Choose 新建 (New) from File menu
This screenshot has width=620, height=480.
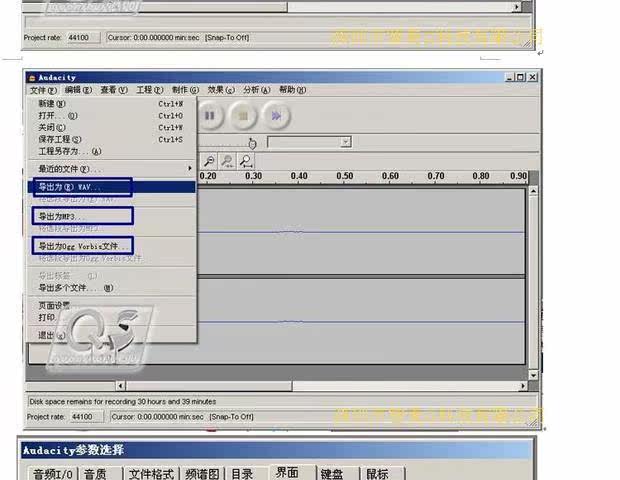[x=112, y=104]
